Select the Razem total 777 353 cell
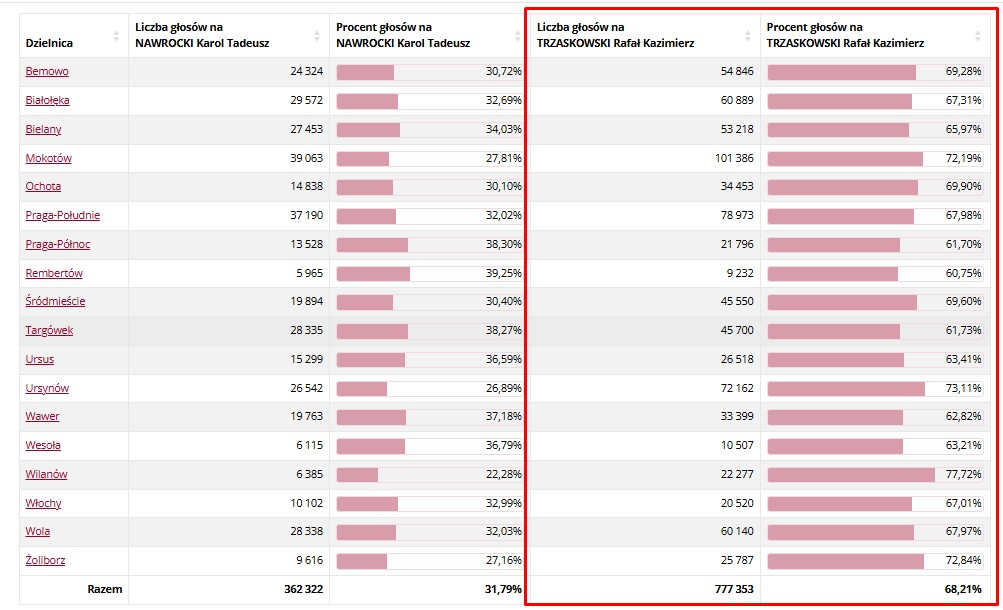The width and height of the screenshot is (1003, 610). pyautogui.click(x=645, y=589)
